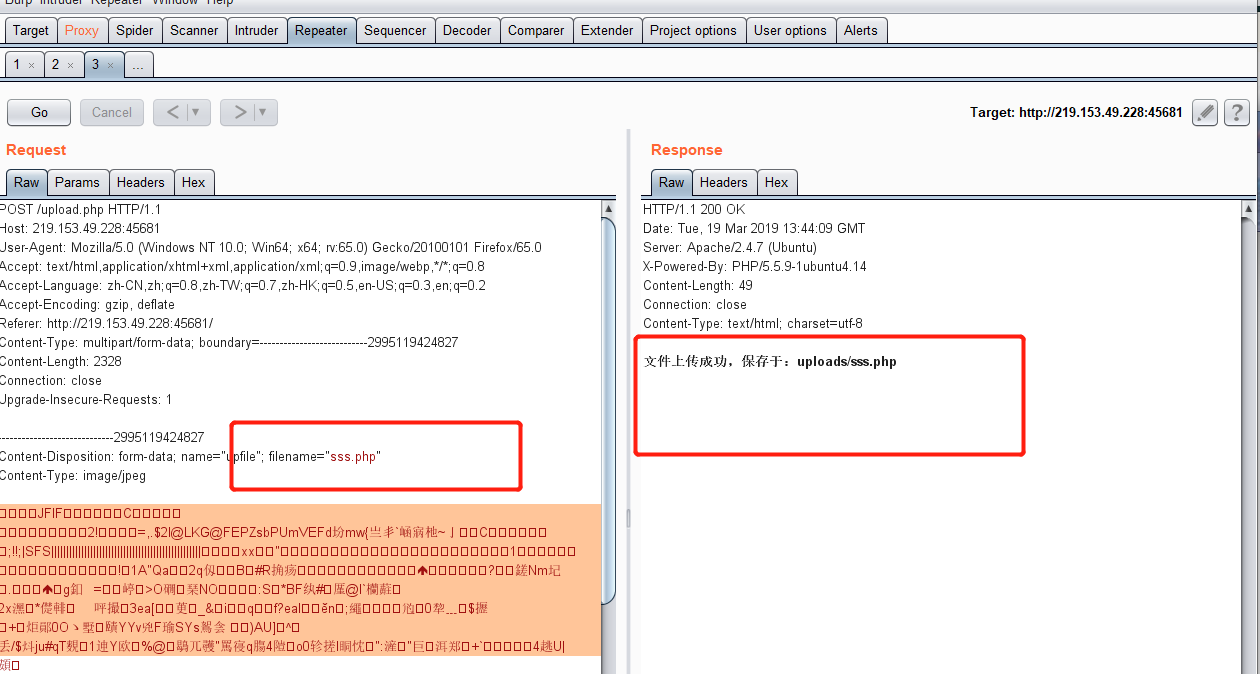Open the Scanner tab

[x=194, y=30]
